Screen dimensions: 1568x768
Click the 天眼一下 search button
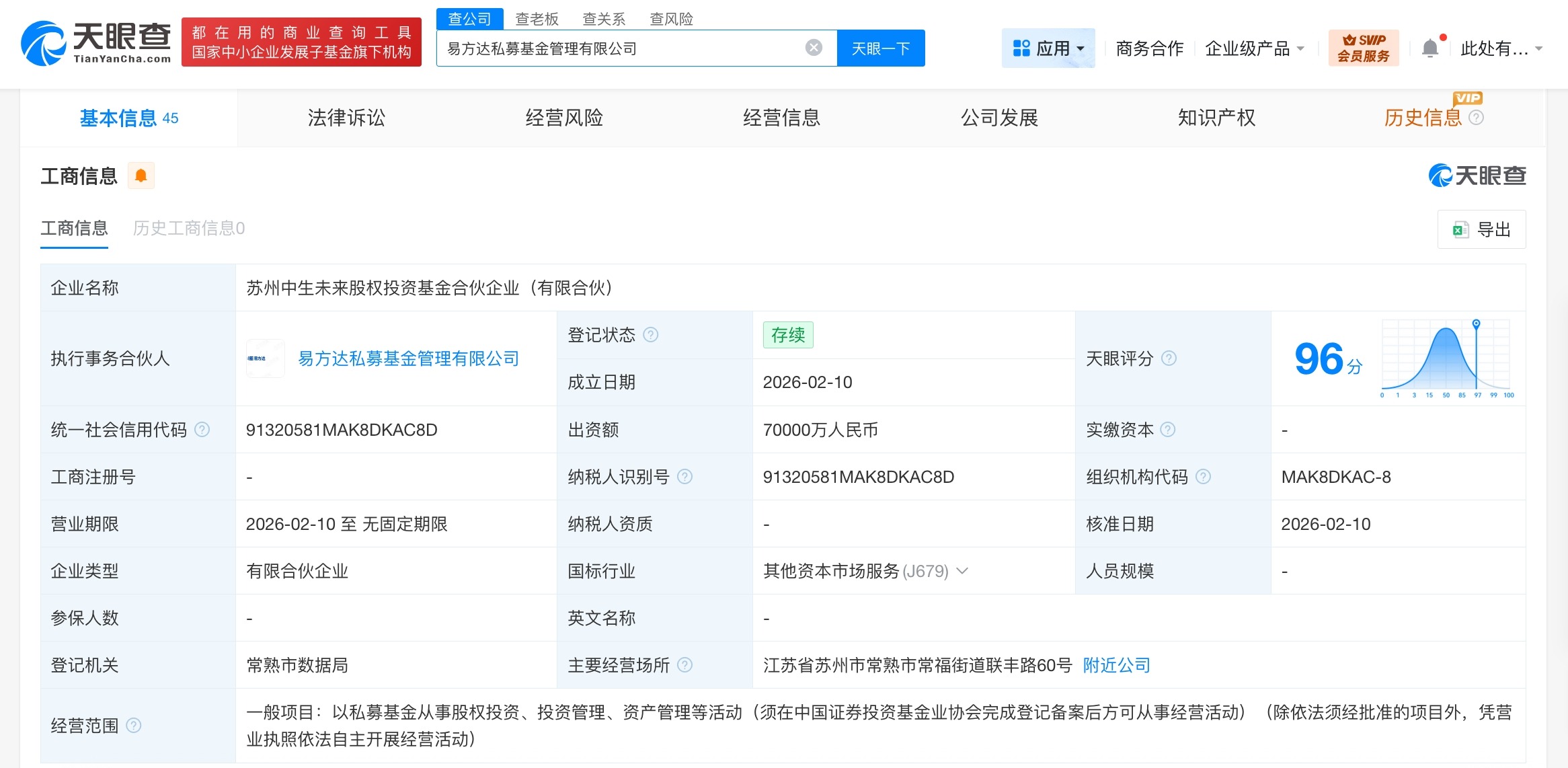(x=881, y=47)
